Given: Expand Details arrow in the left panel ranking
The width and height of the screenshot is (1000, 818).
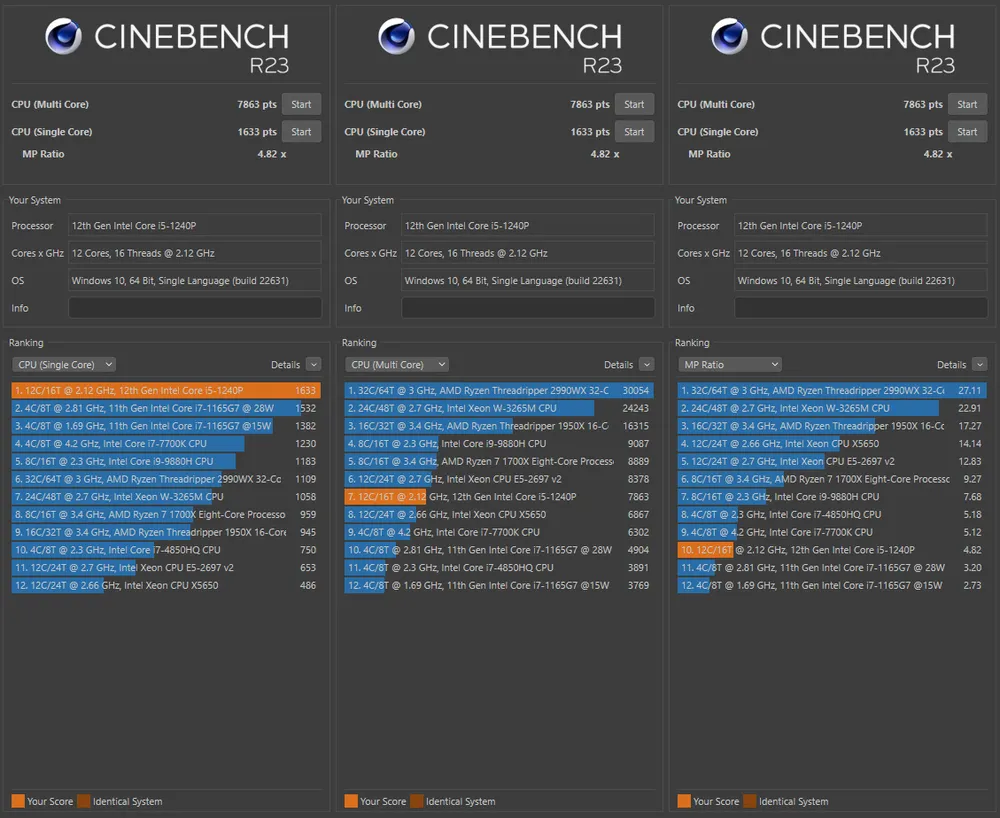Looking at the screenshot, I should point(314,365).
